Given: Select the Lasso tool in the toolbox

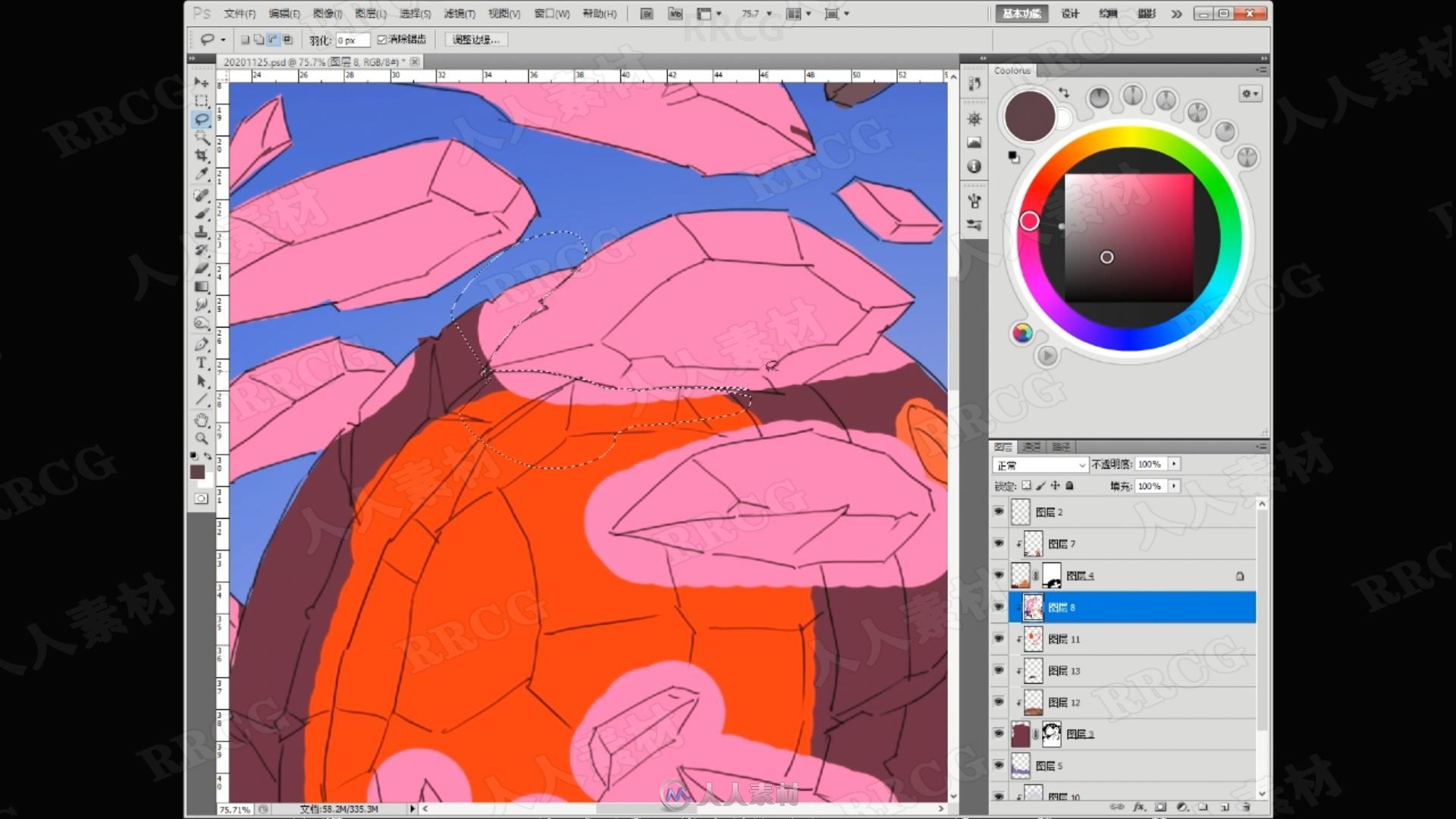Looking at the screenshot, I should click(201, 119).
